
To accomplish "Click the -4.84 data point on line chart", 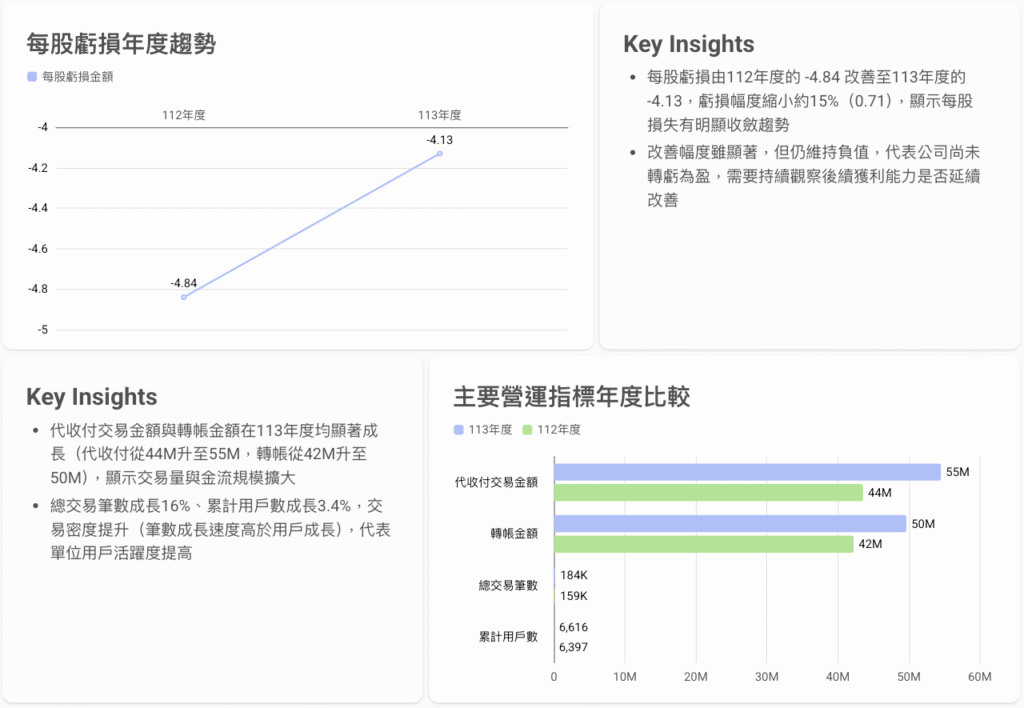I will pos(184,297).
